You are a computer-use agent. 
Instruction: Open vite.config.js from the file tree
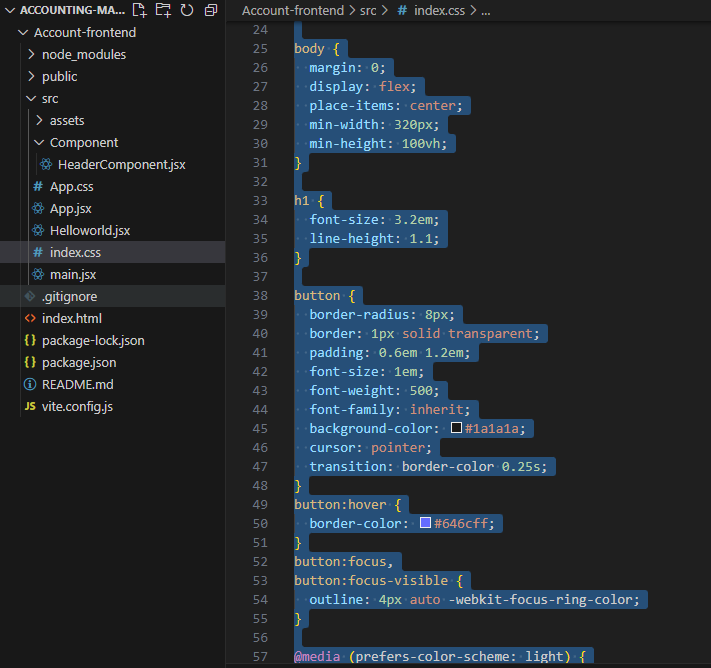tap(77, 406)
